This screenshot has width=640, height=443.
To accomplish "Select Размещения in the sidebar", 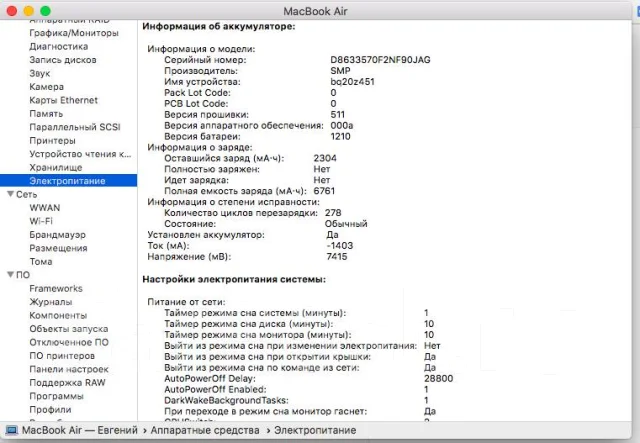I will pyautogui.click(x=58, y=248).
